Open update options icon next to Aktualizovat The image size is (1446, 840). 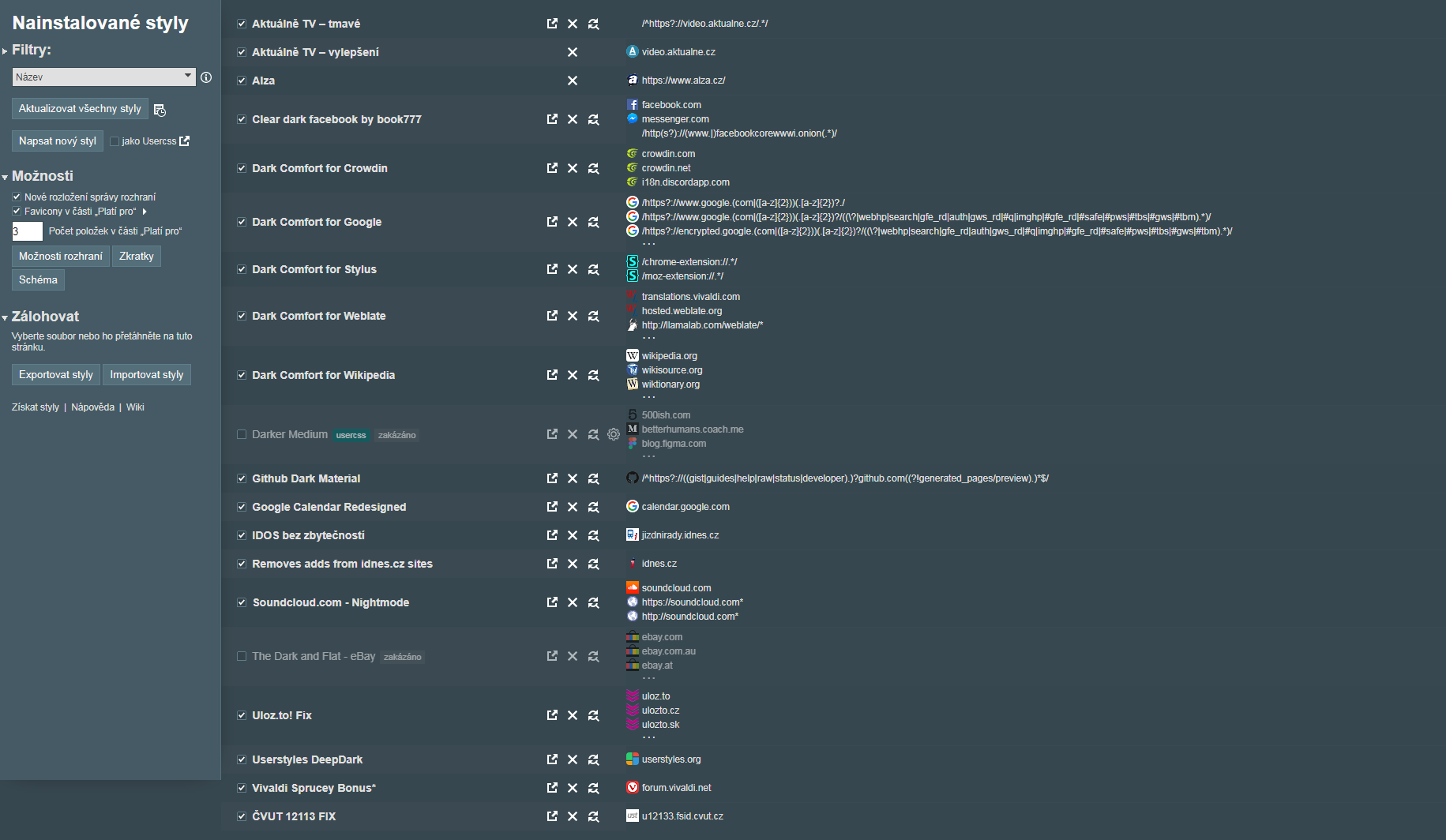(160, 110)
